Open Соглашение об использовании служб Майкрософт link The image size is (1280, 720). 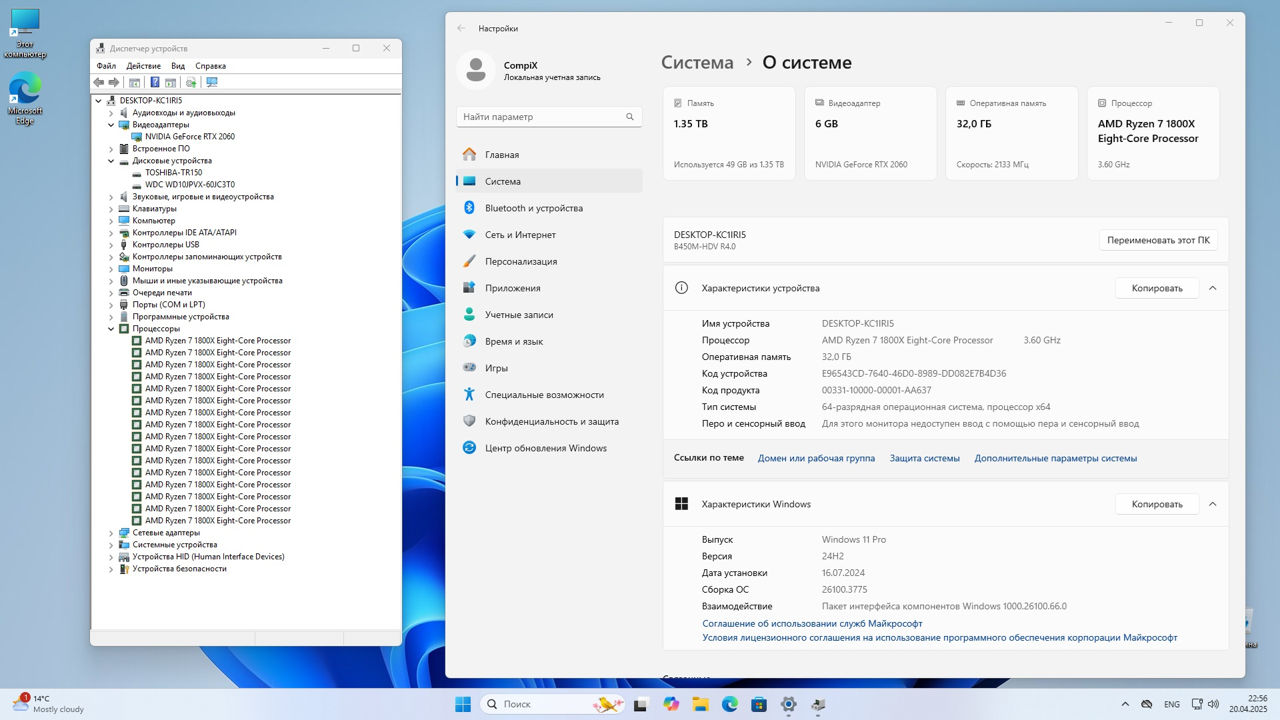point(812,623)
